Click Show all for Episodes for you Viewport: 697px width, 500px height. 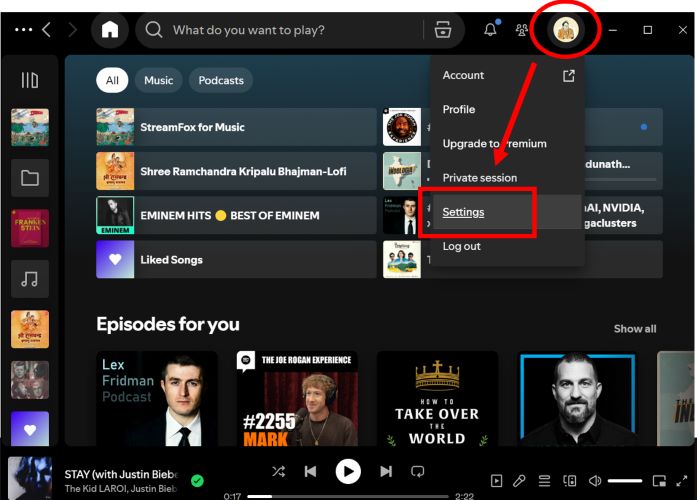pos(635,329)
